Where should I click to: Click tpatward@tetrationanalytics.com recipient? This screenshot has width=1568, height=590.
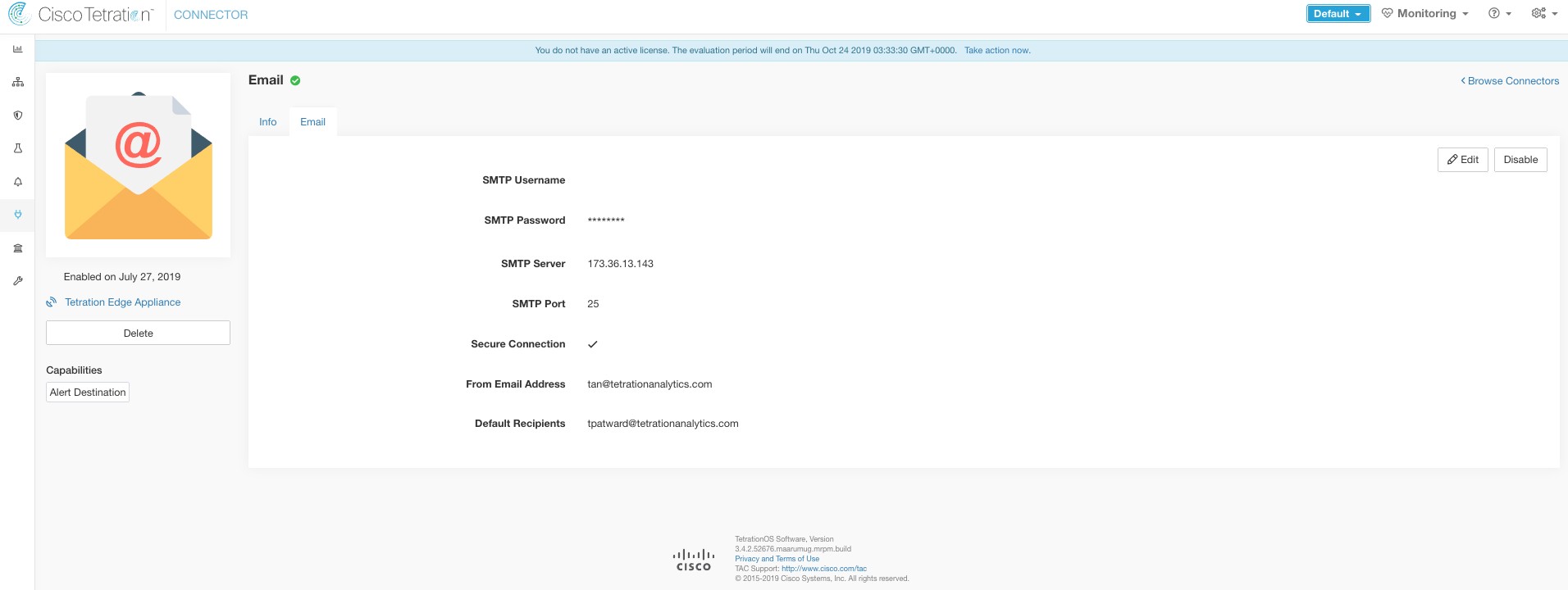[x=663, y=424]
